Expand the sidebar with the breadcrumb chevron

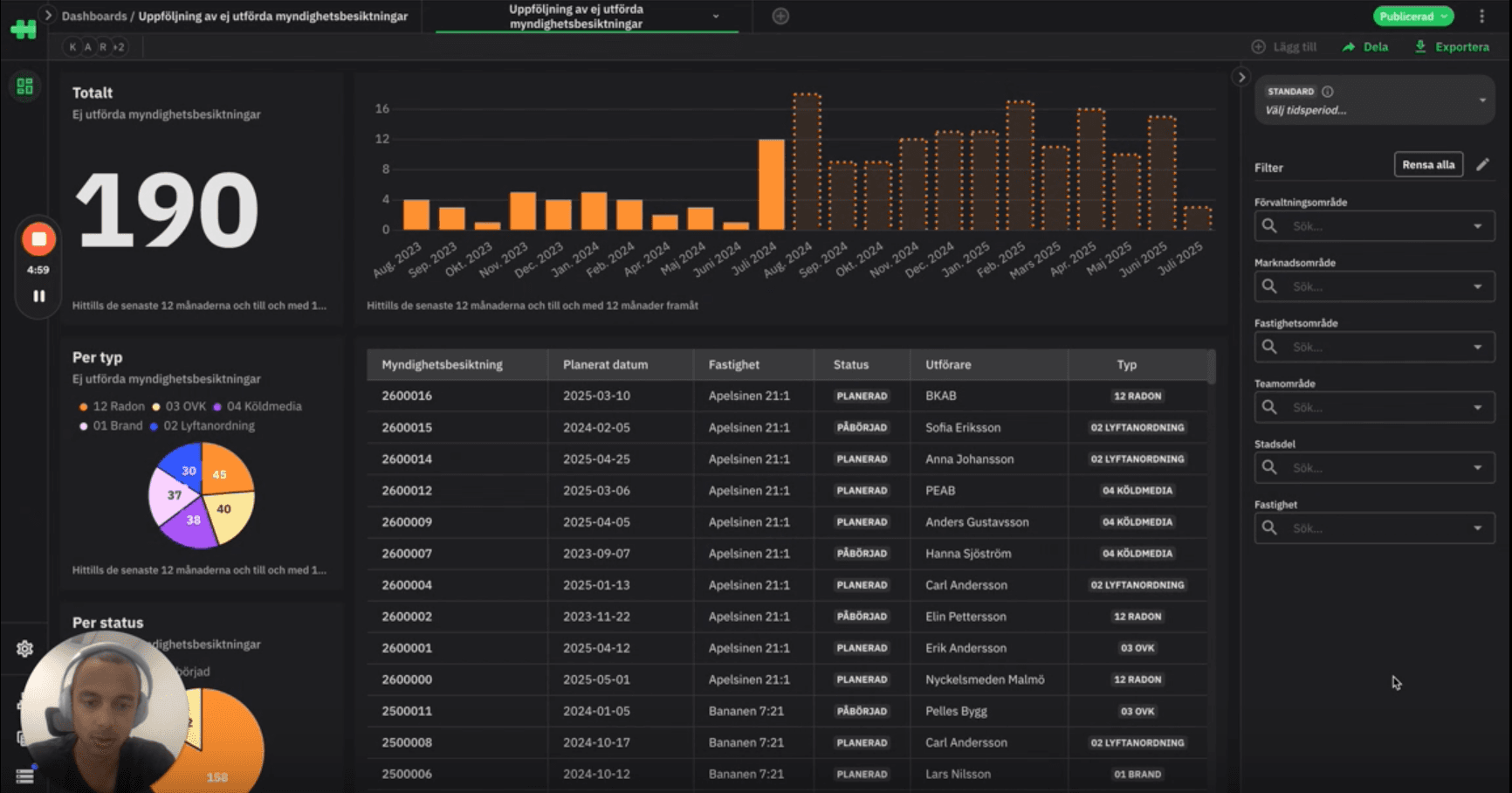48,15
